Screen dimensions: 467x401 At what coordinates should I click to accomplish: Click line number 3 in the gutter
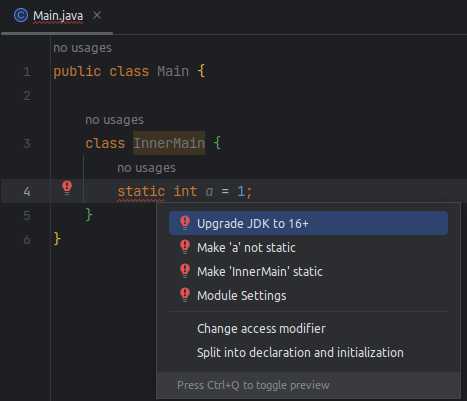click(27, 143)
